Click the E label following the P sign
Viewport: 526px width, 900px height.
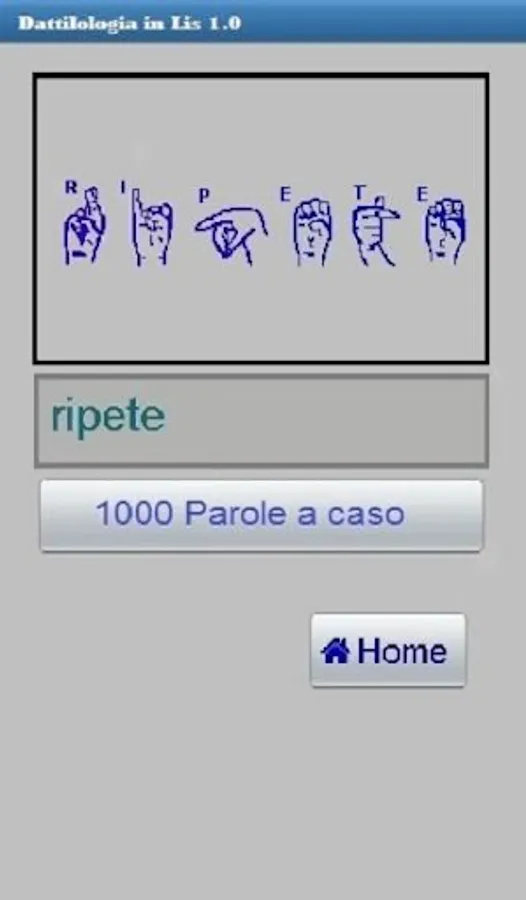point(285,195)
